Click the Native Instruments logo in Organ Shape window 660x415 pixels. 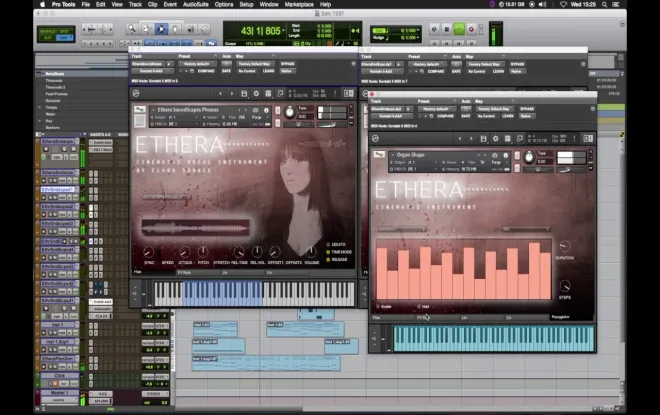(375, 138)
